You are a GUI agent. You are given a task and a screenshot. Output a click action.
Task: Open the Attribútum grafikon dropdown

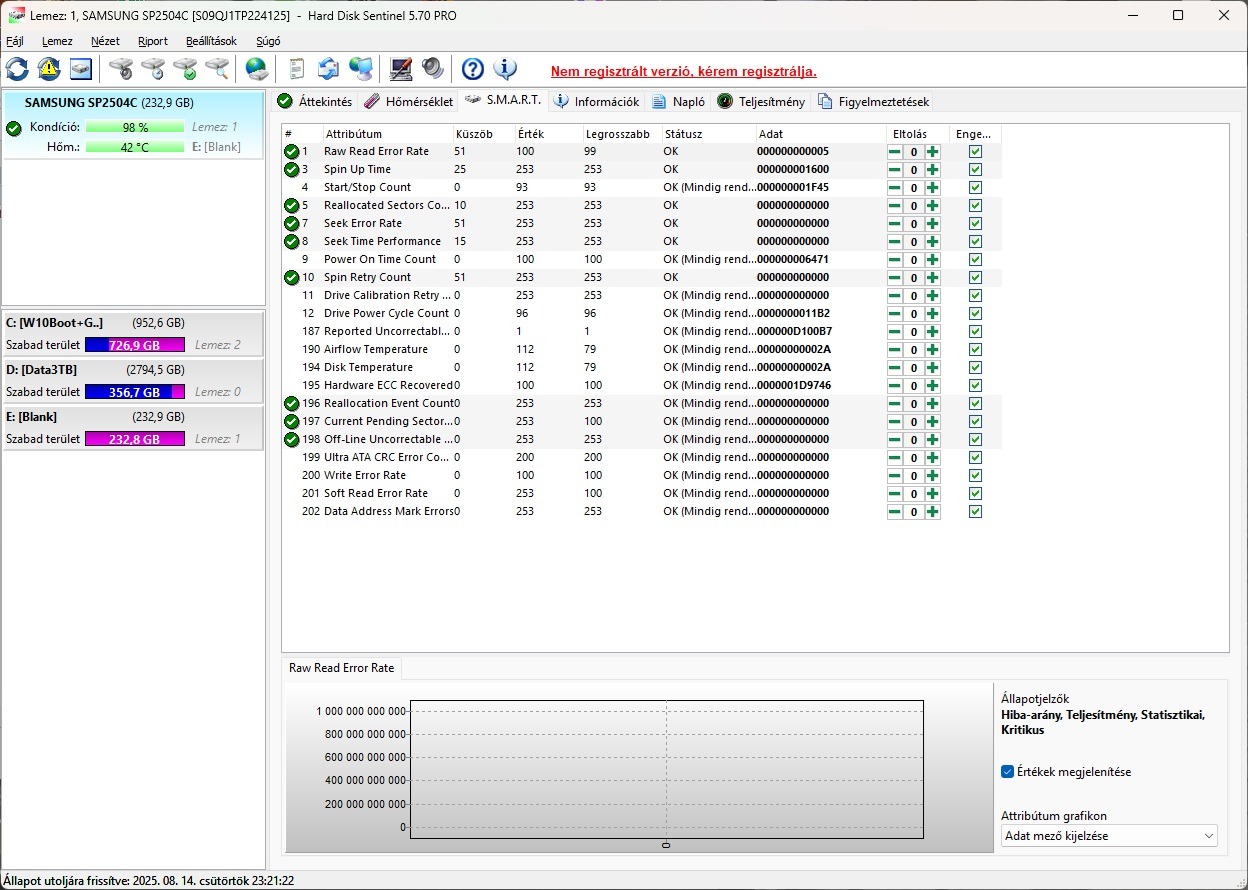point(1109,836)
